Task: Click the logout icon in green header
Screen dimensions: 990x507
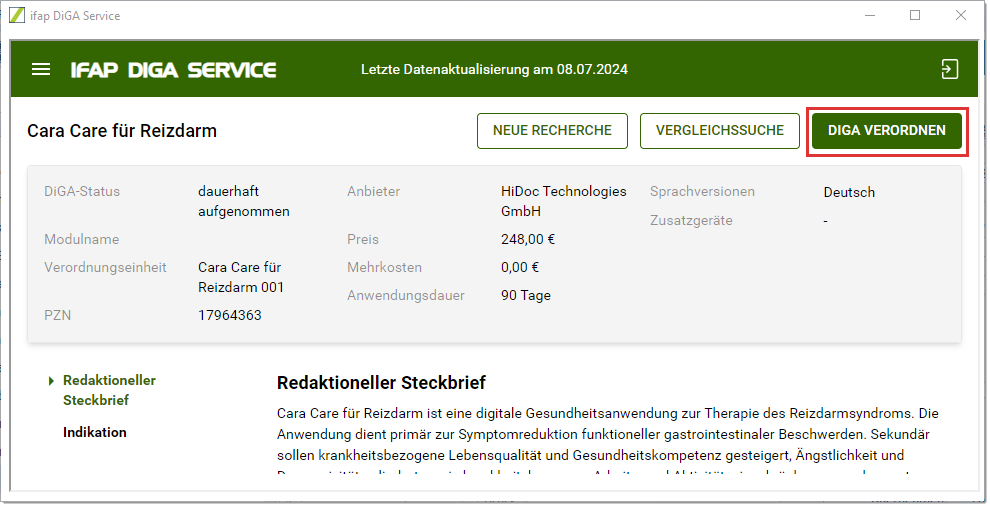Action: [x=949, y=69]
